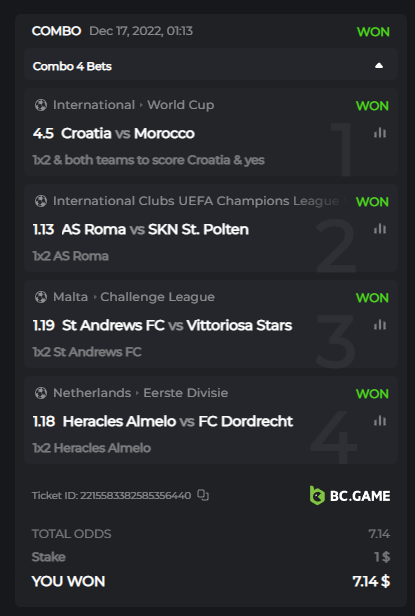This screenshot has height=616, width=415.
Task: Select the Eerste Divisie league breadcrumb
Action: point(185,393)
